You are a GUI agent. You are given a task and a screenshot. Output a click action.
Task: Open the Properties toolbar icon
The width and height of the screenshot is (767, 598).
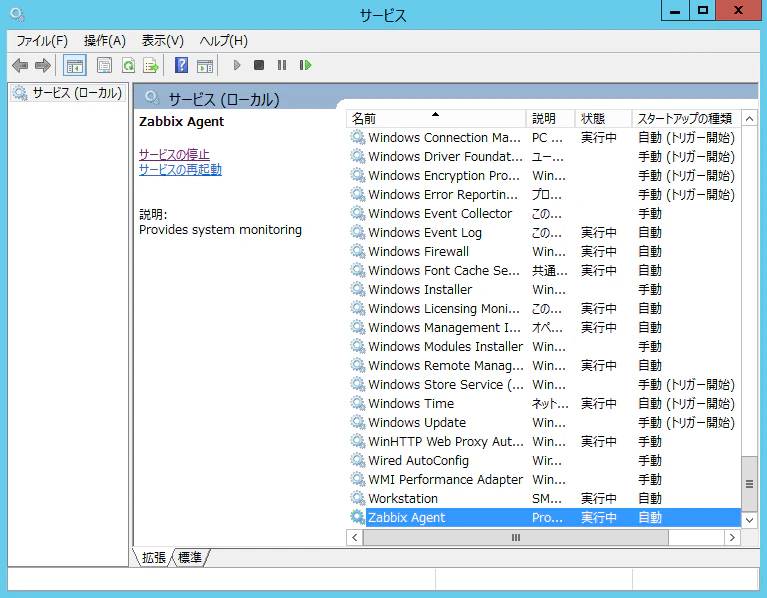[x=104, y=66]
